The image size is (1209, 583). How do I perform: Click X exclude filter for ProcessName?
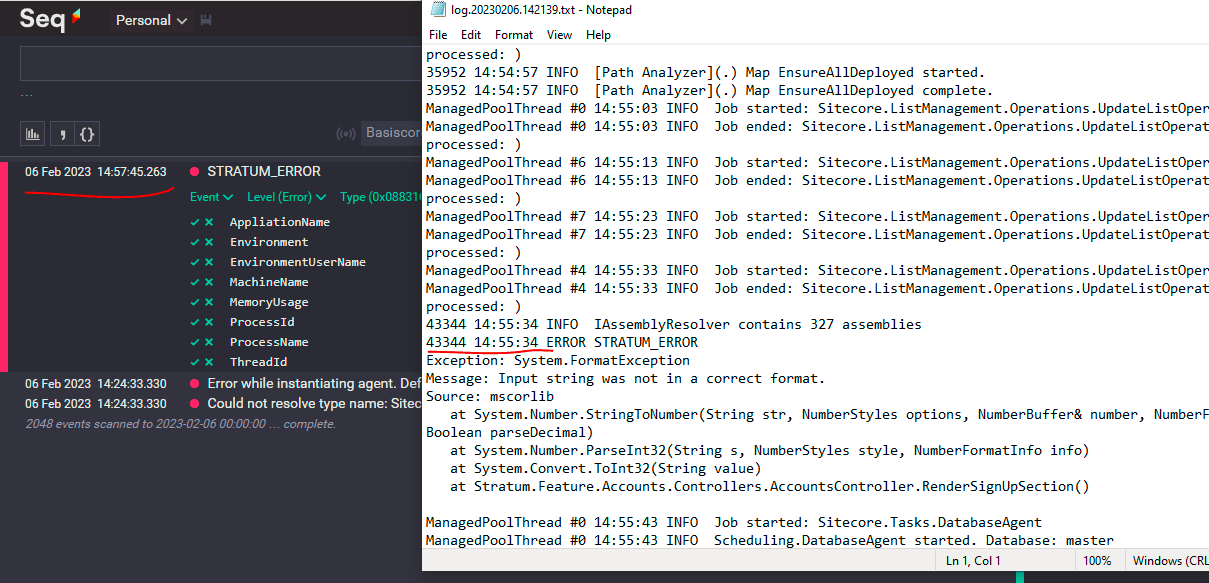[209, 342]
